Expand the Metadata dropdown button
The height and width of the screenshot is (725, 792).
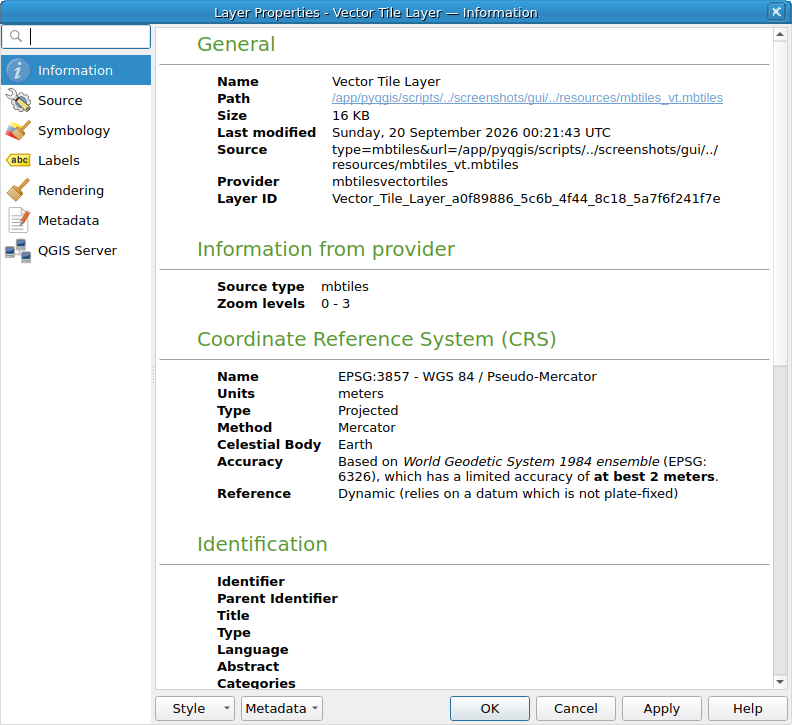coord(282,708)
